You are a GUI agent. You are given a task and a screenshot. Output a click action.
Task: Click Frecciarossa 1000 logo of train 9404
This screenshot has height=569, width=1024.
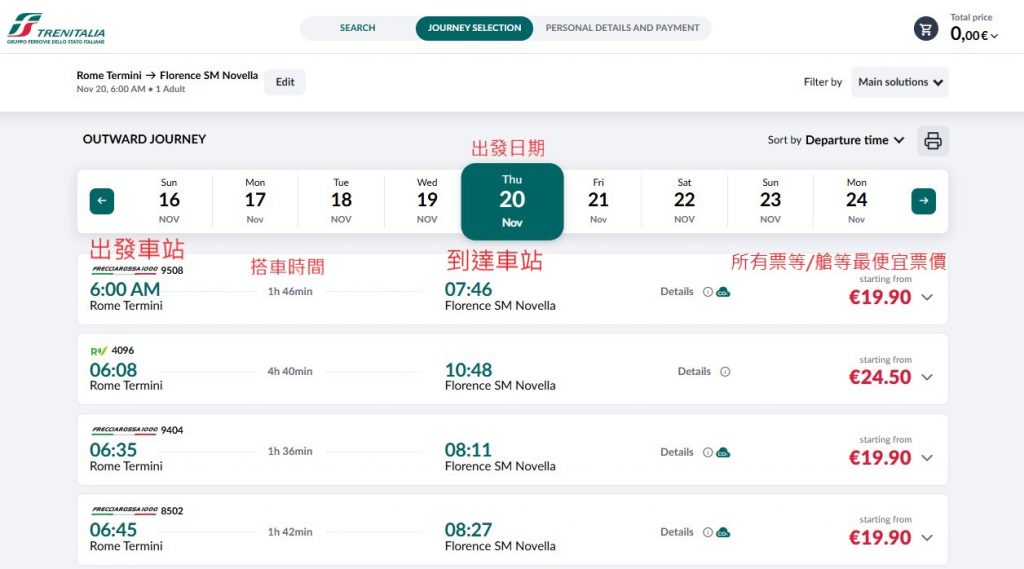click(125, 430)
